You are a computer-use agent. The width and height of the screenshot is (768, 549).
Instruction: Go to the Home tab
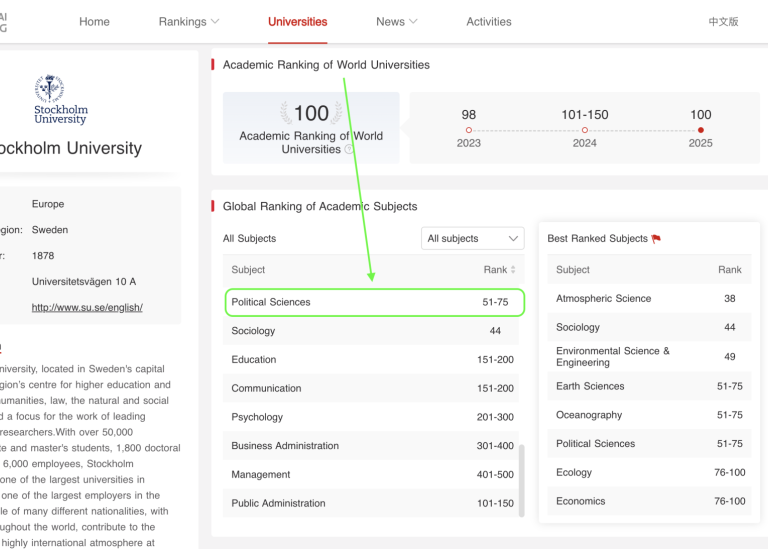(94, 22)
